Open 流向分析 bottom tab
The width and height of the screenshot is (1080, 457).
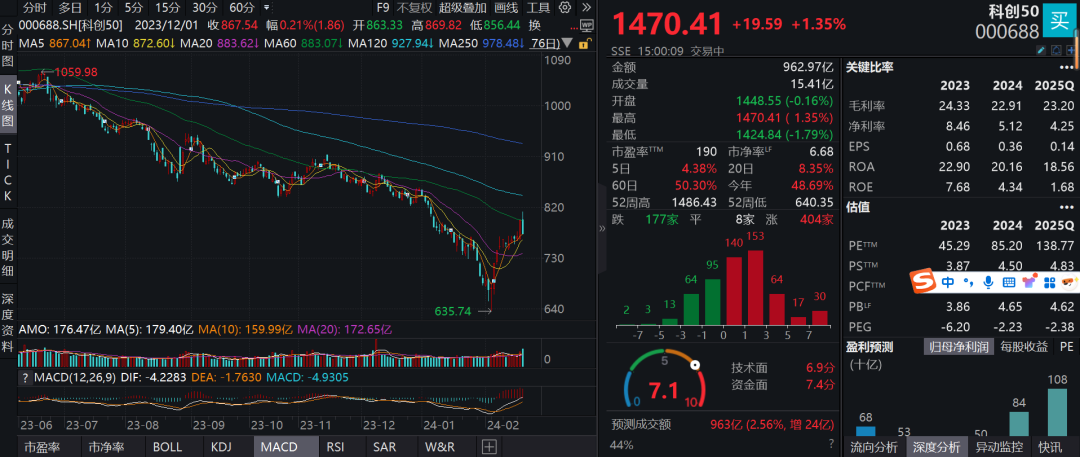tap(874, 447)
